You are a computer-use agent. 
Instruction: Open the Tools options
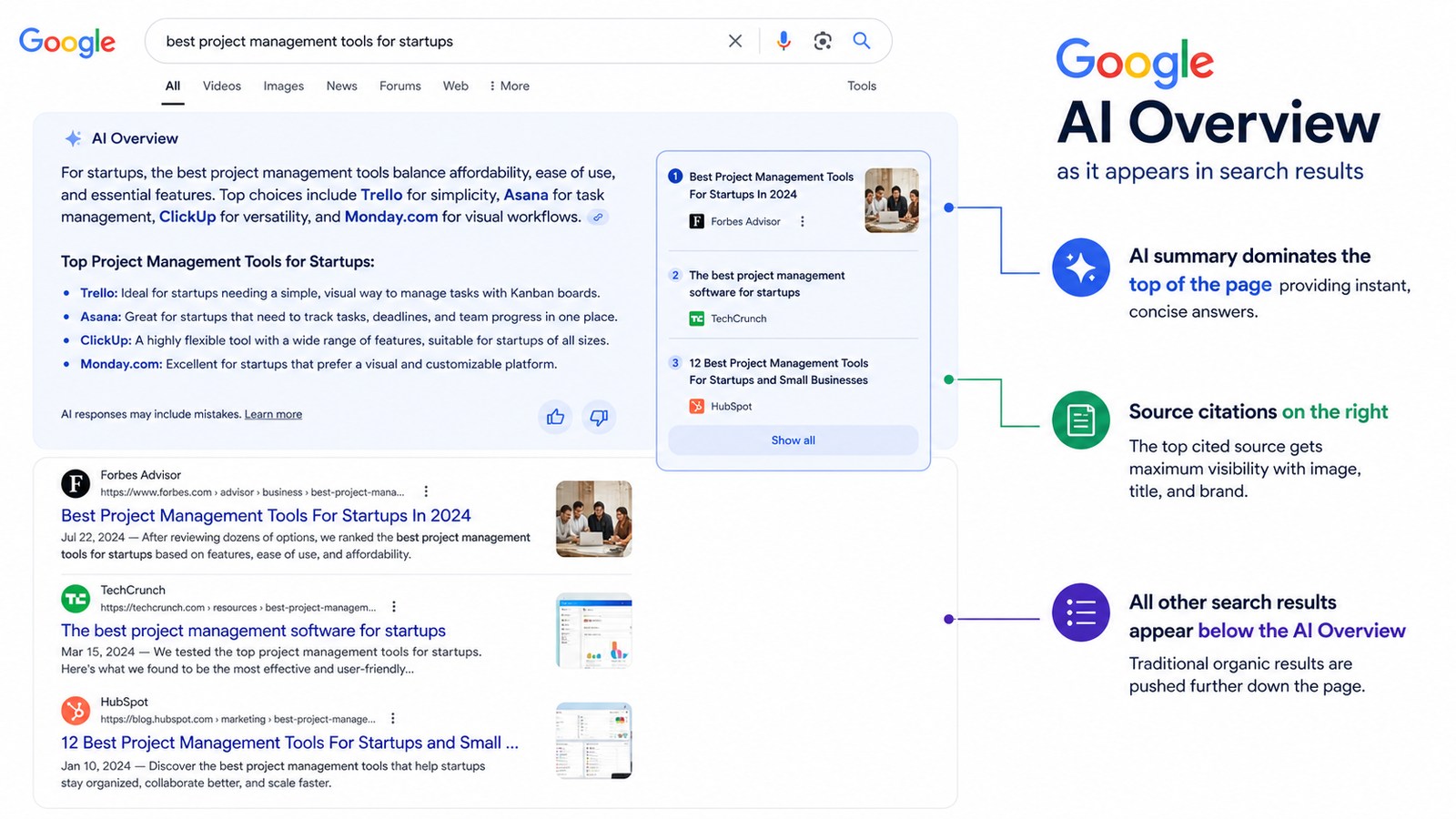coord(862,86)
